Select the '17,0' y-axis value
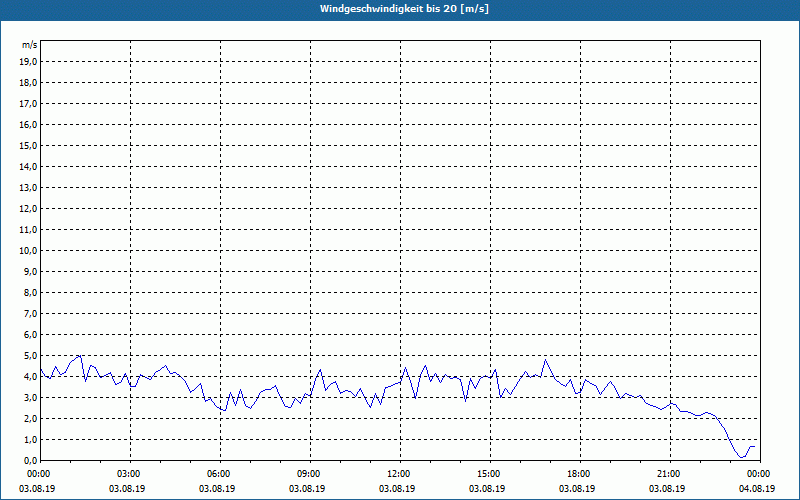The image size is (800, 500). point(28,104)
